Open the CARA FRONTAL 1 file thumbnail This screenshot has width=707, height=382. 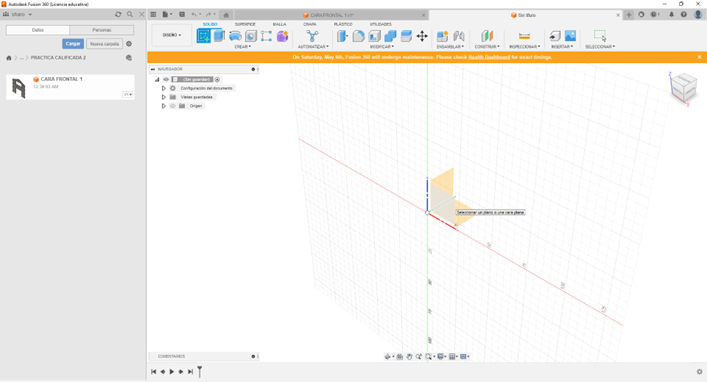tap(18, 87)
